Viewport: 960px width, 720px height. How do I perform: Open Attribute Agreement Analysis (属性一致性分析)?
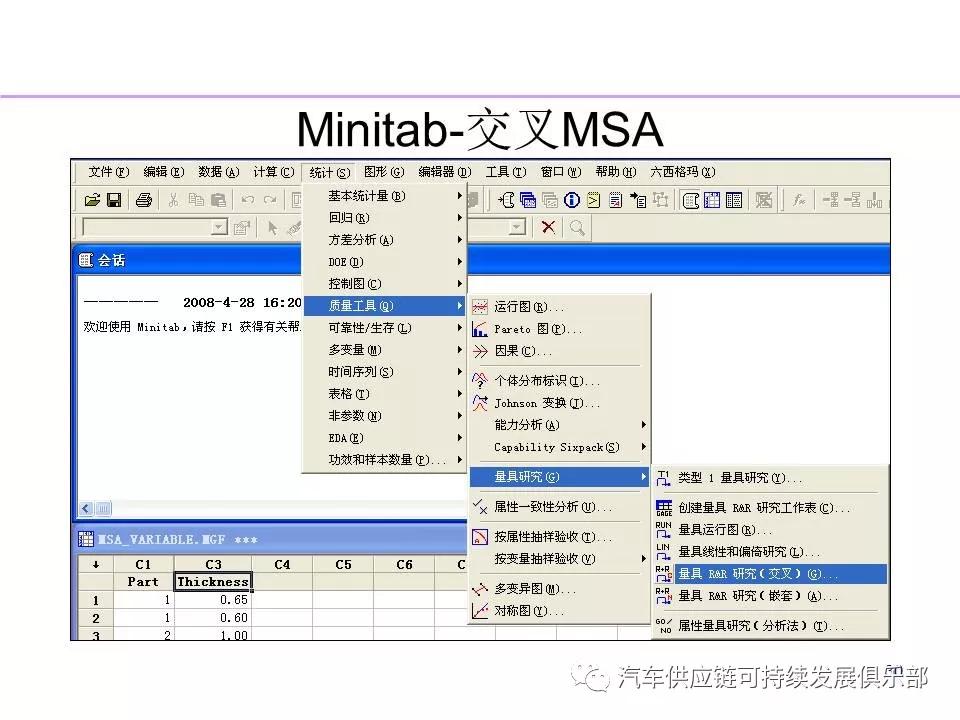coord(558,507)
